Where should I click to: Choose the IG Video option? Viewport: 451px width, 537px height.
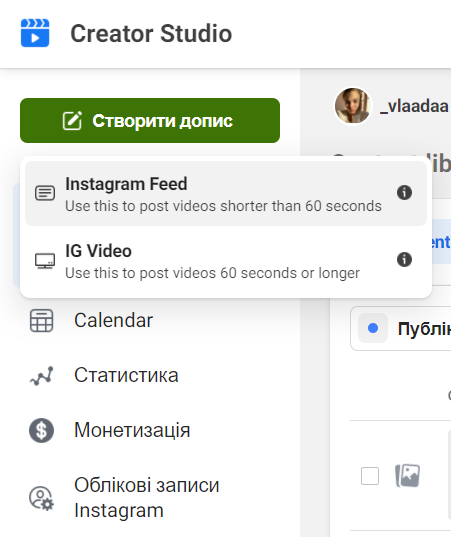pos(226,260)
